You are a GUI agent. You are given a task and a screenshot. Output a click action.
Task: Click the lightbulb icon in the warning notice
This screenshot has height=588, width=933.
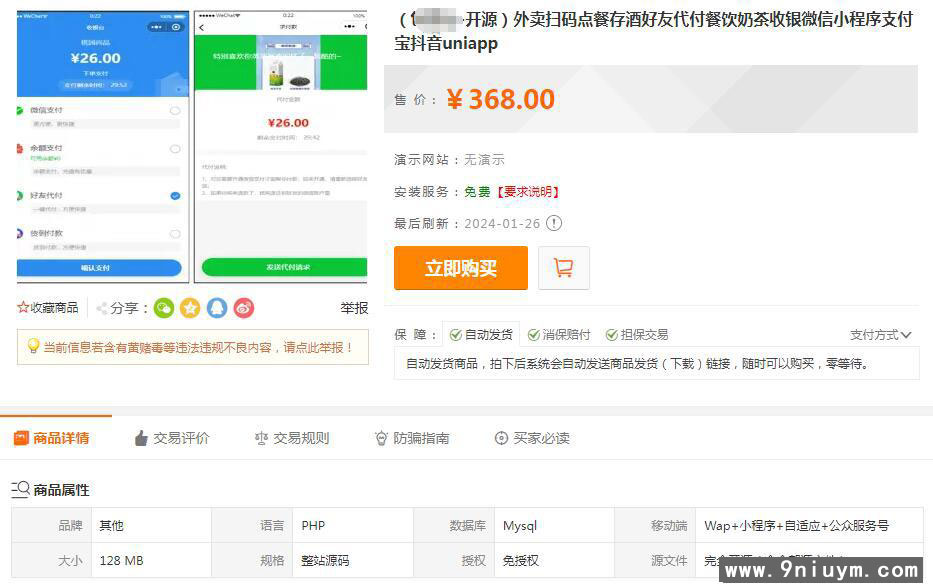click(33, 346)
